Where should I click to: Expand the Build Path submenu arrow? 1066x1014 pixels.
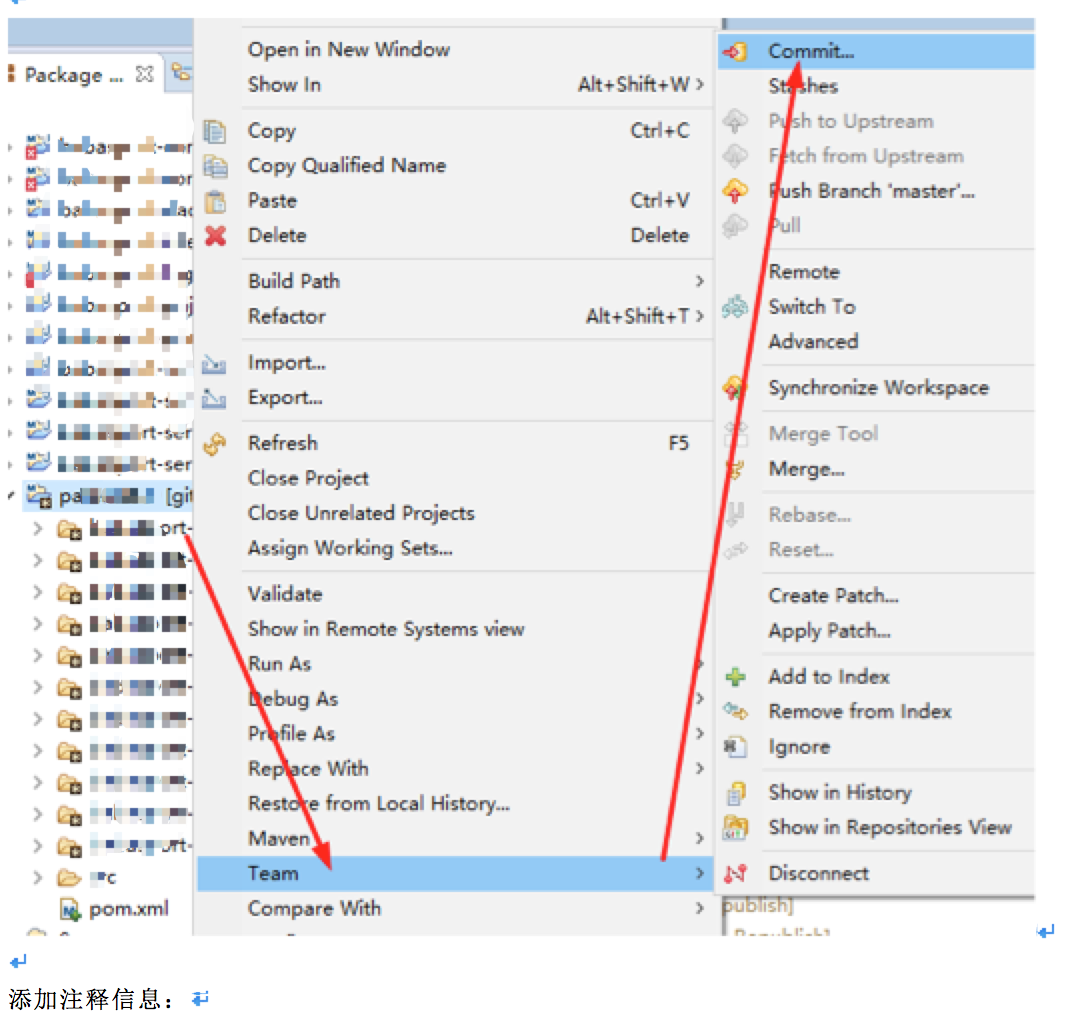click(x=699, y=281)
